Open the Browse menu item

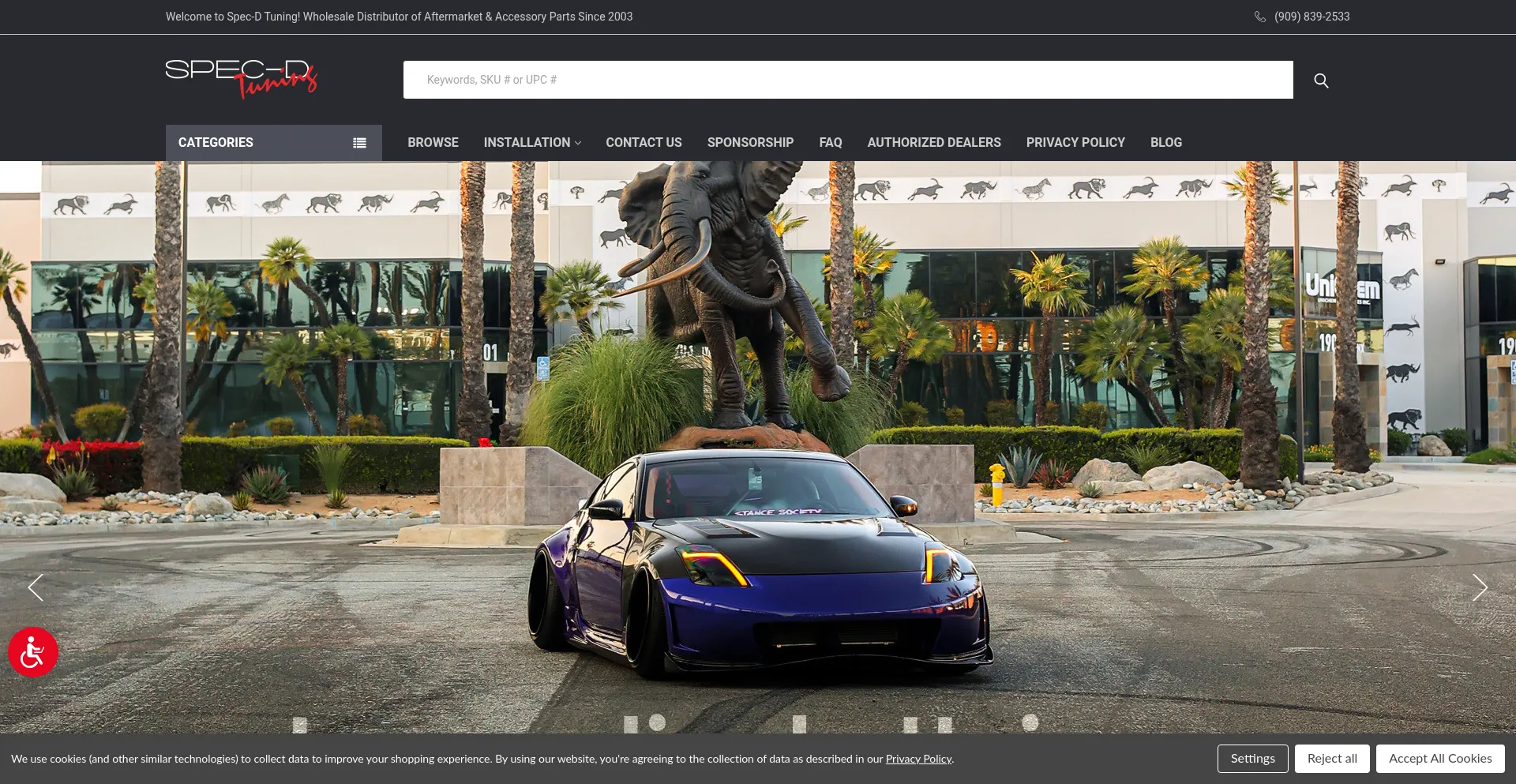click(433, 143)
